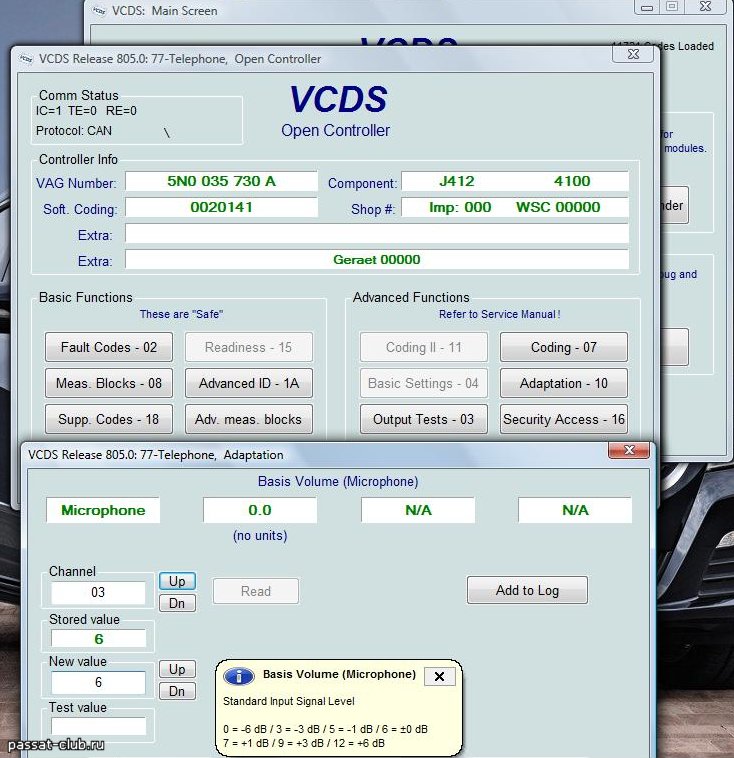This screenshot has height=758, width=734.
Task: Open Fault Codes - 02
Action: [109, 347]
